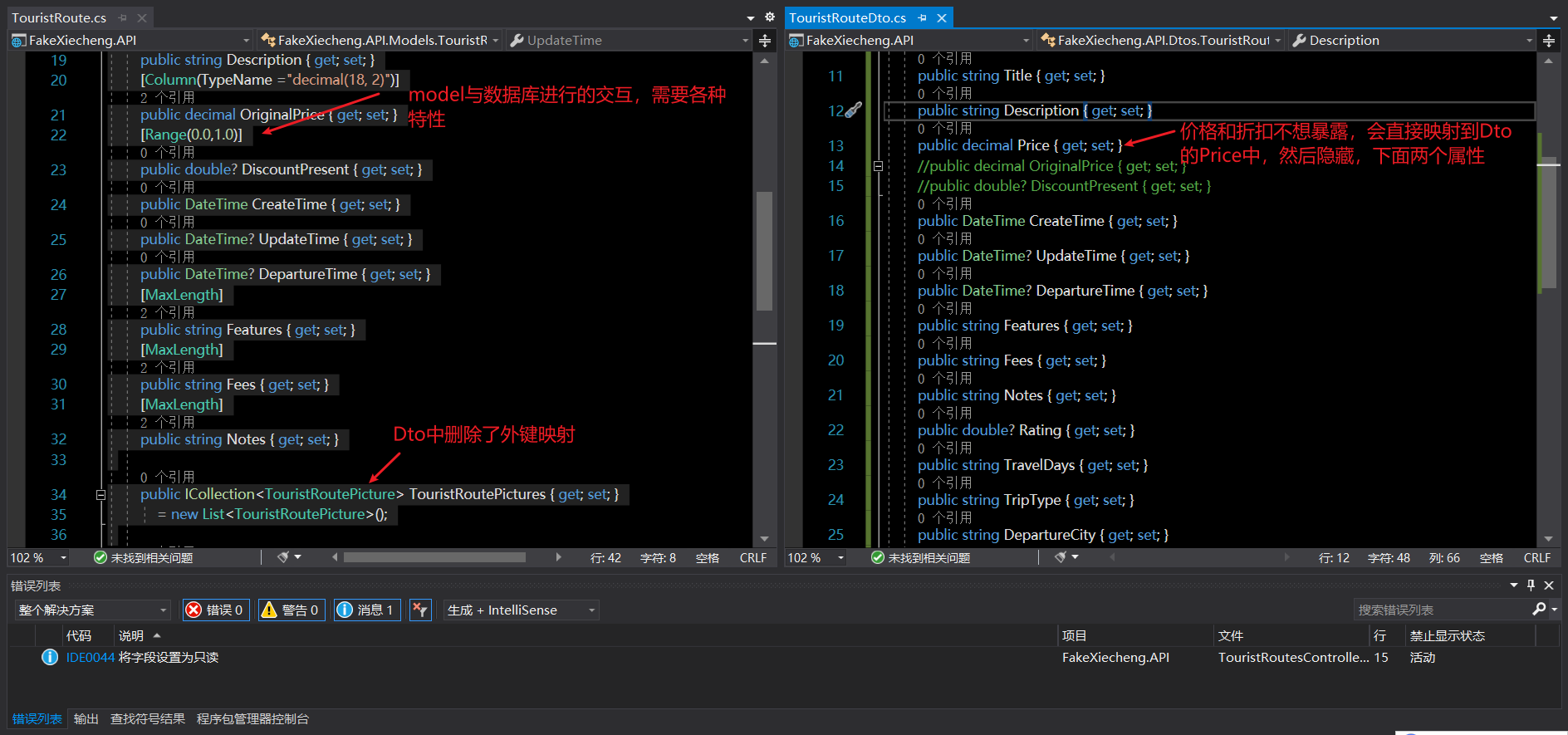Screen dimensions: 1568x735
Task: Sort by 项目 column header
Action: (x=1075, y=636)
